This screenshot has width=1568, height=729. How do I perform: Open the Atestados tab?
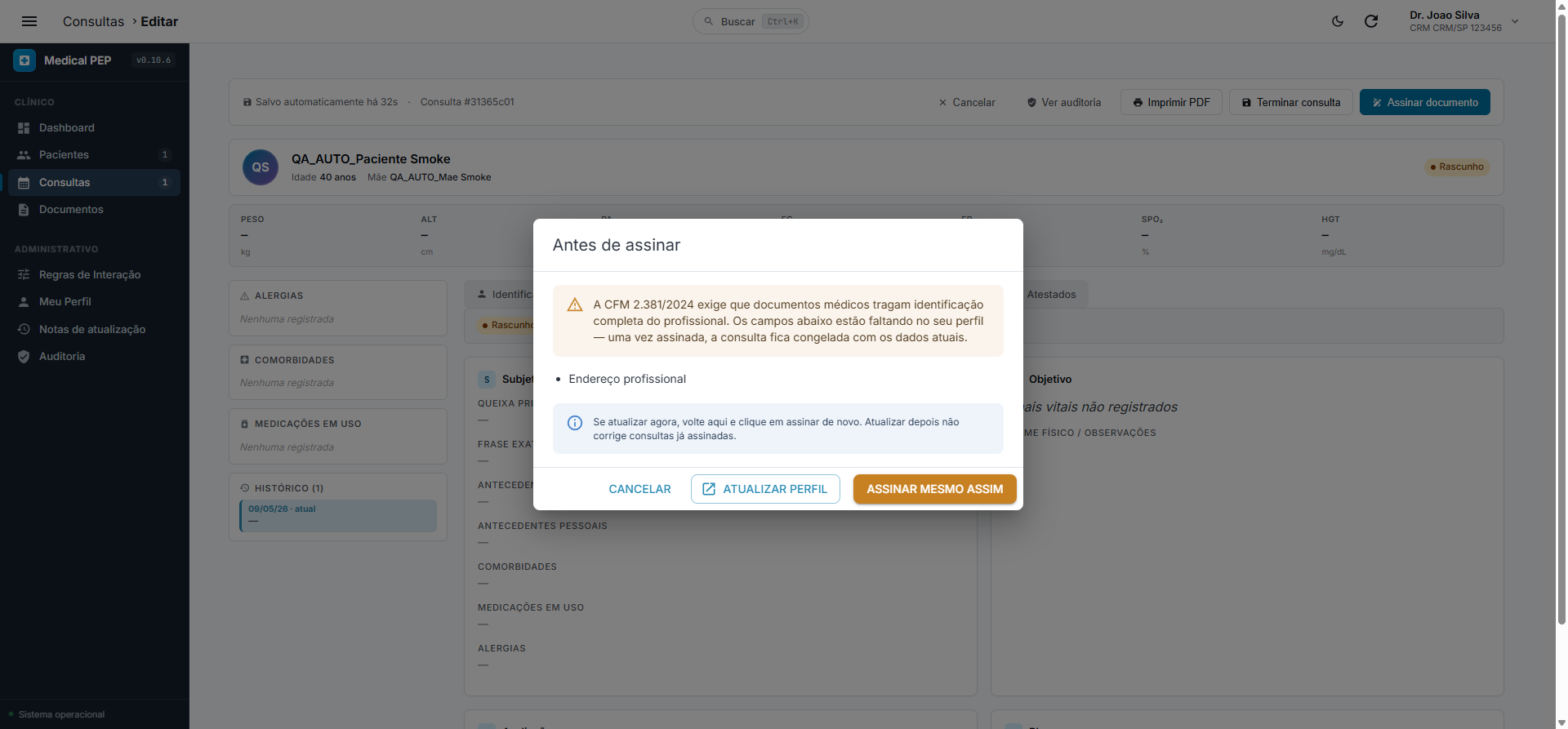coord(1051,295)
